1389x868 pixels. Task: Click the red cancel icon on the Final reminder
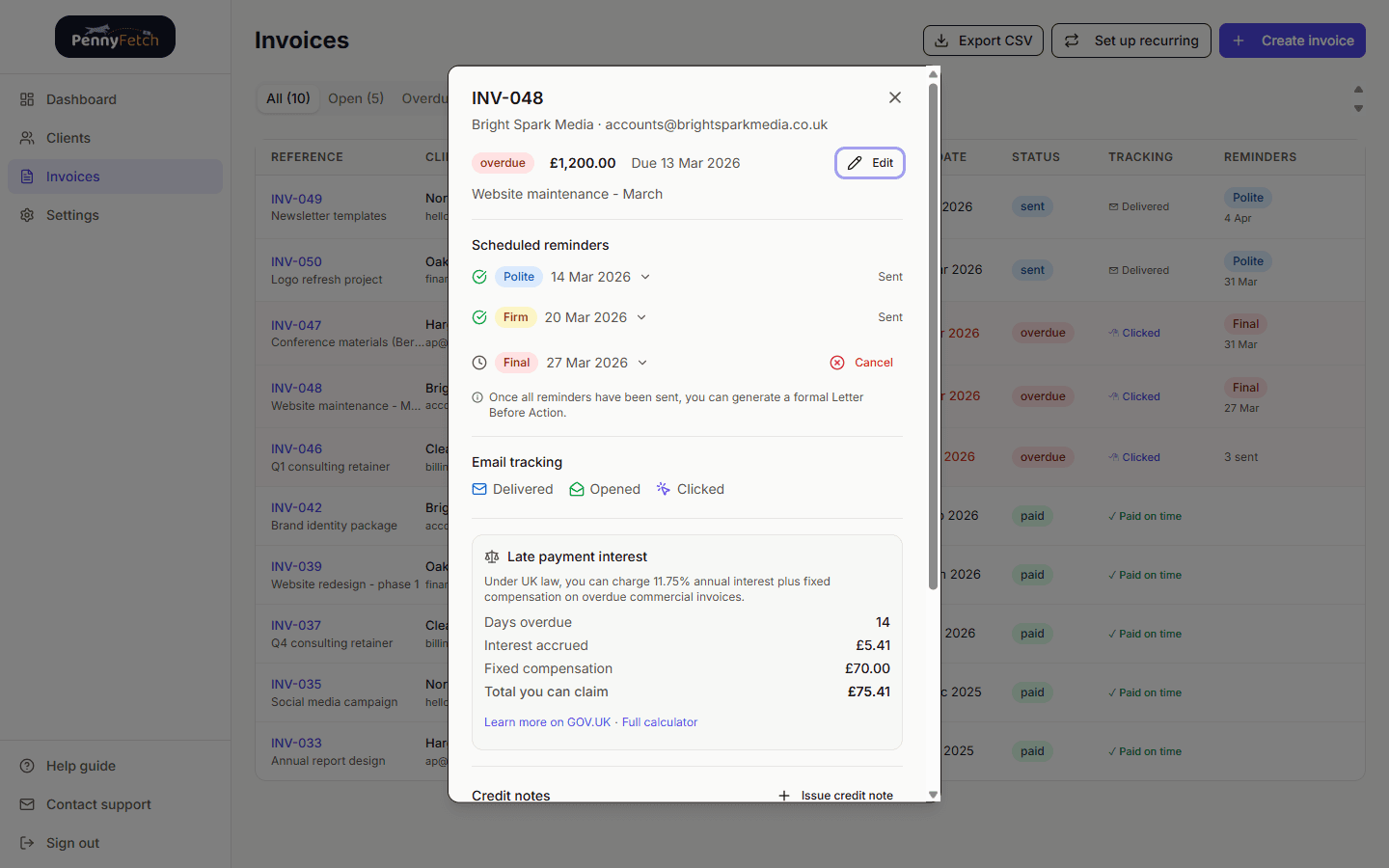tap(837, 363)
